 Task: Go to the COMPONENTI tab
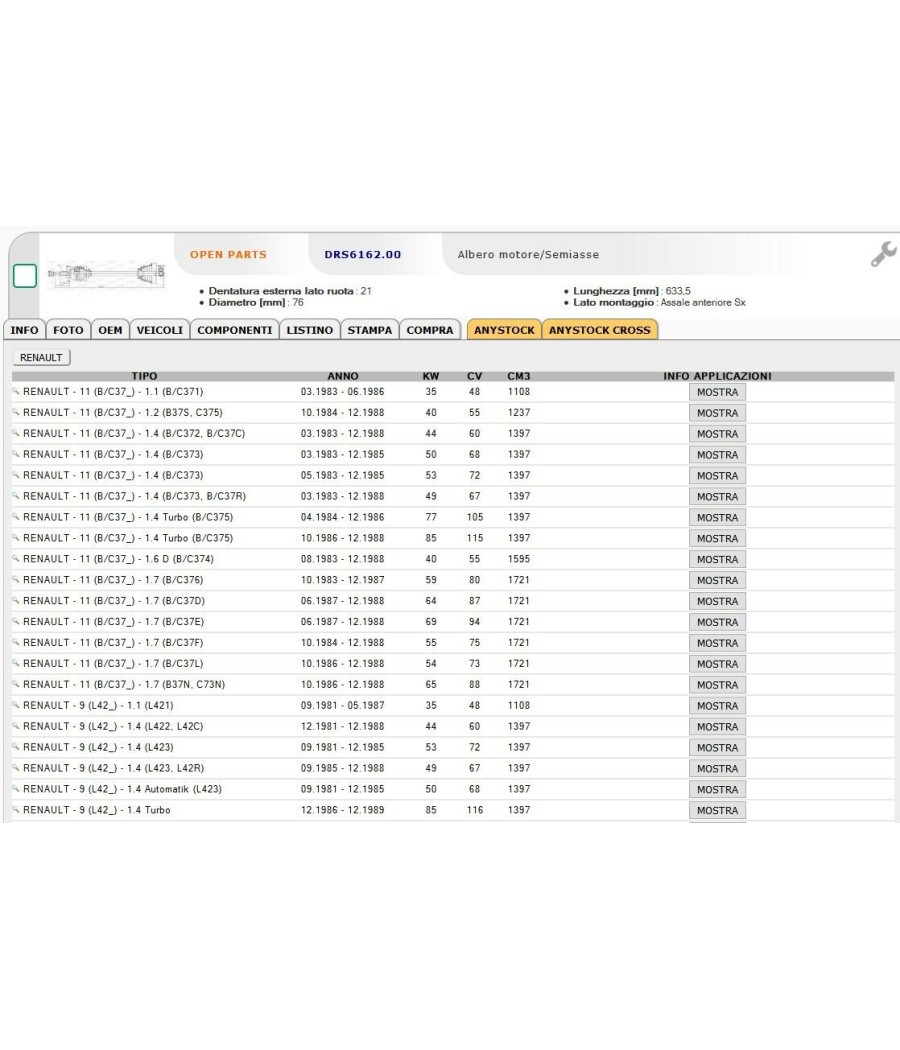click(234, 330)
